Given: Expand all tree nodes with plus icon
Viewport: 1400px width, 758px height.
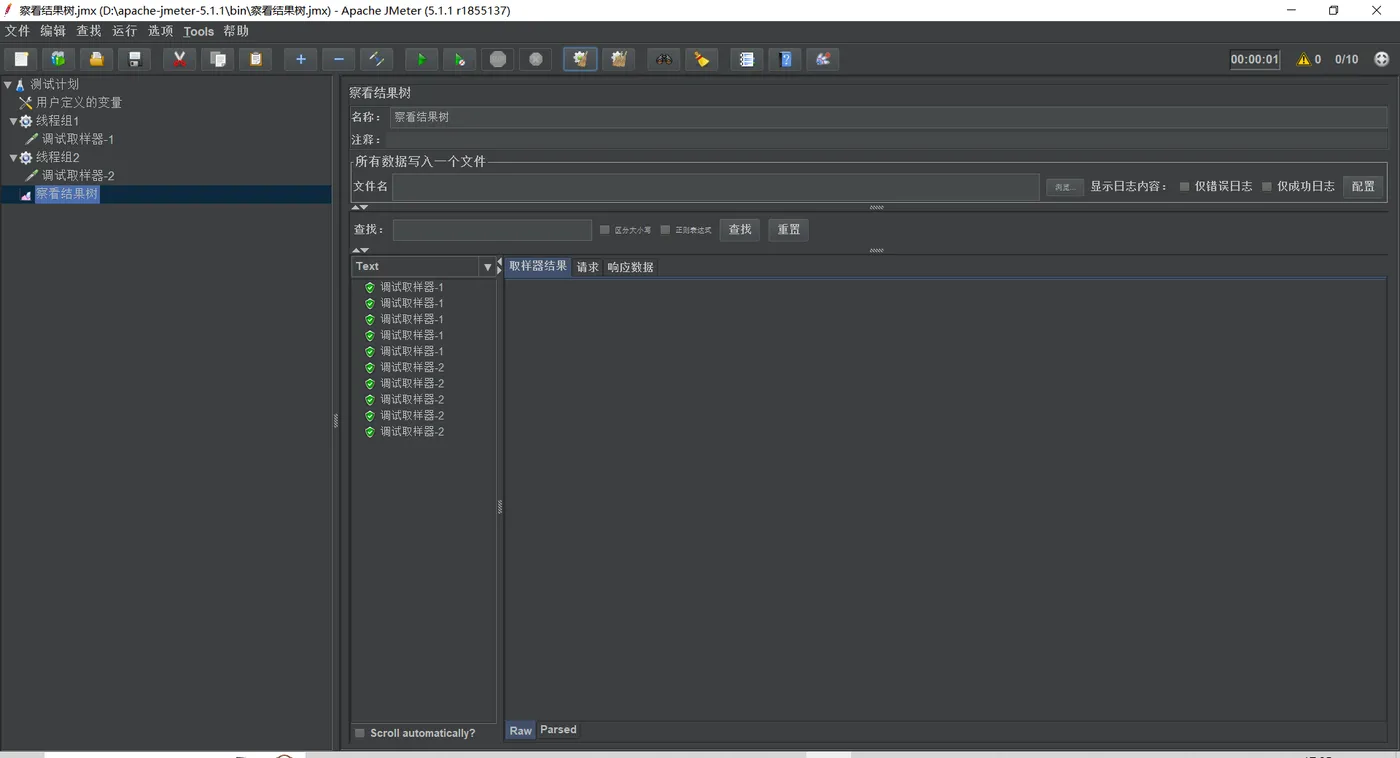Looking at the screenshot, I should coord(301,59).
